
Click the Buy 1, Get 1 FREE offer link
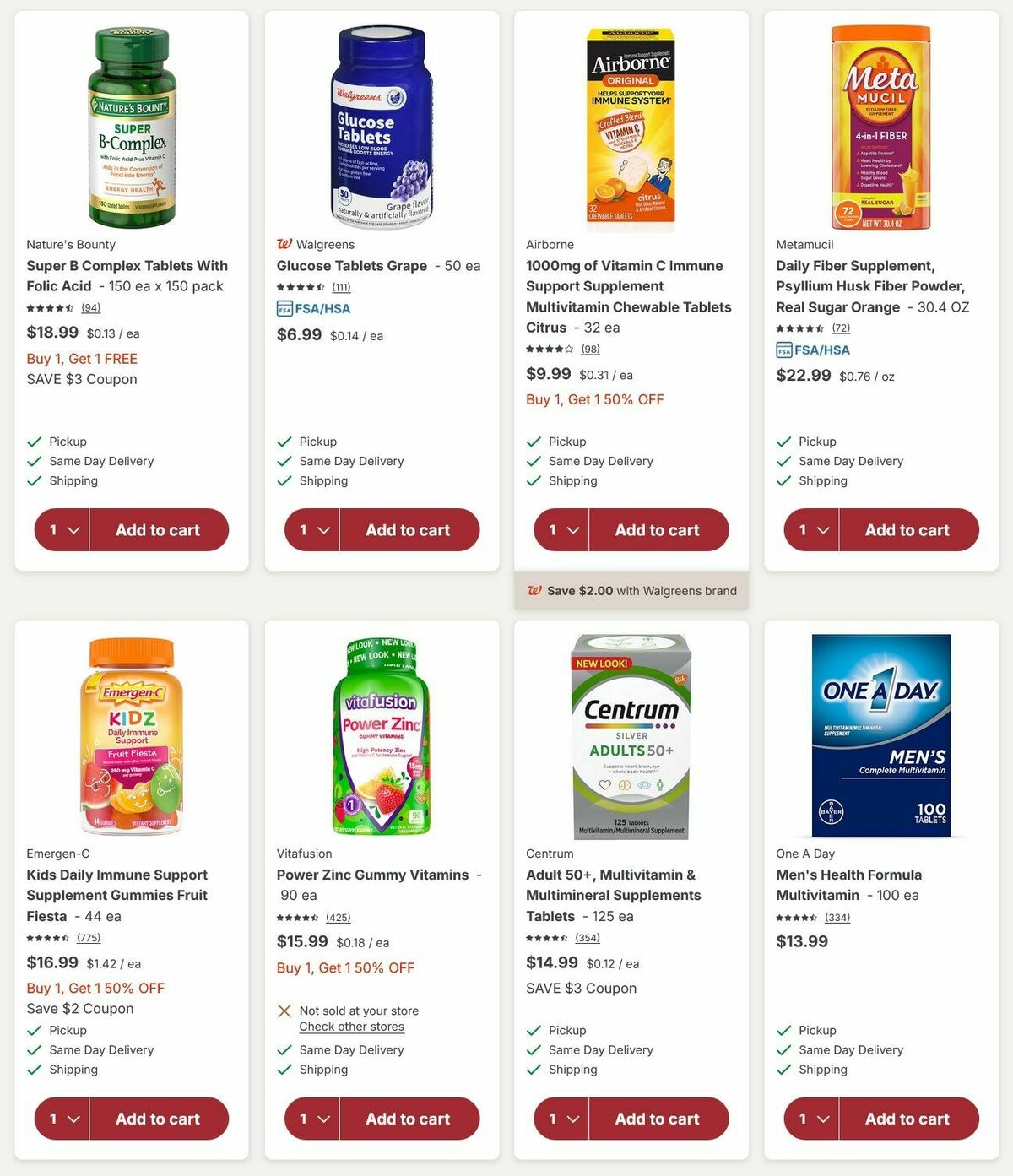[81, 359]
